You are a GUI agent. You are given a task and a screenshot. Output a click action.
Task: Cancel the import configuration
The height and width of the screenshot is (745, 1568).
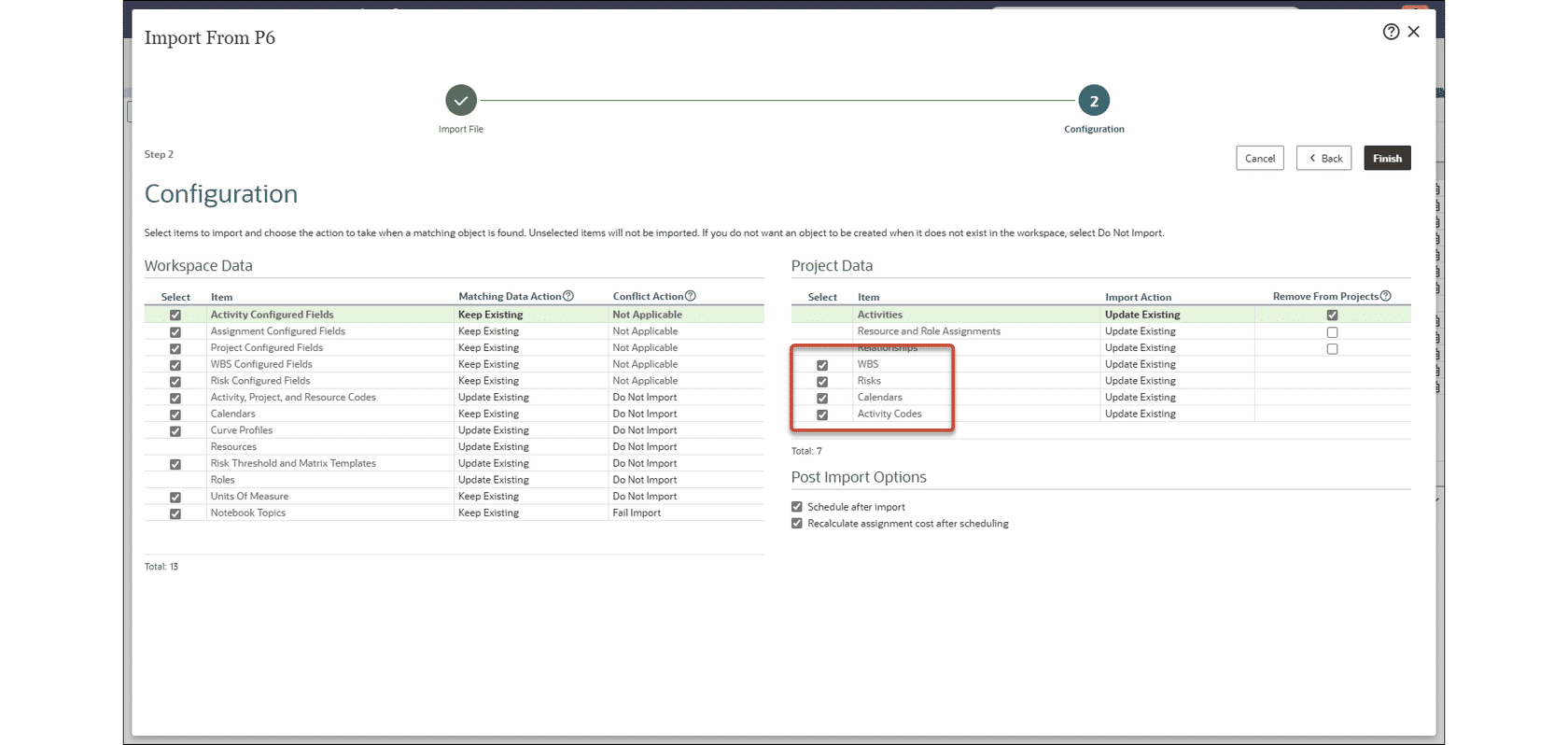(x=1259, y=159)
